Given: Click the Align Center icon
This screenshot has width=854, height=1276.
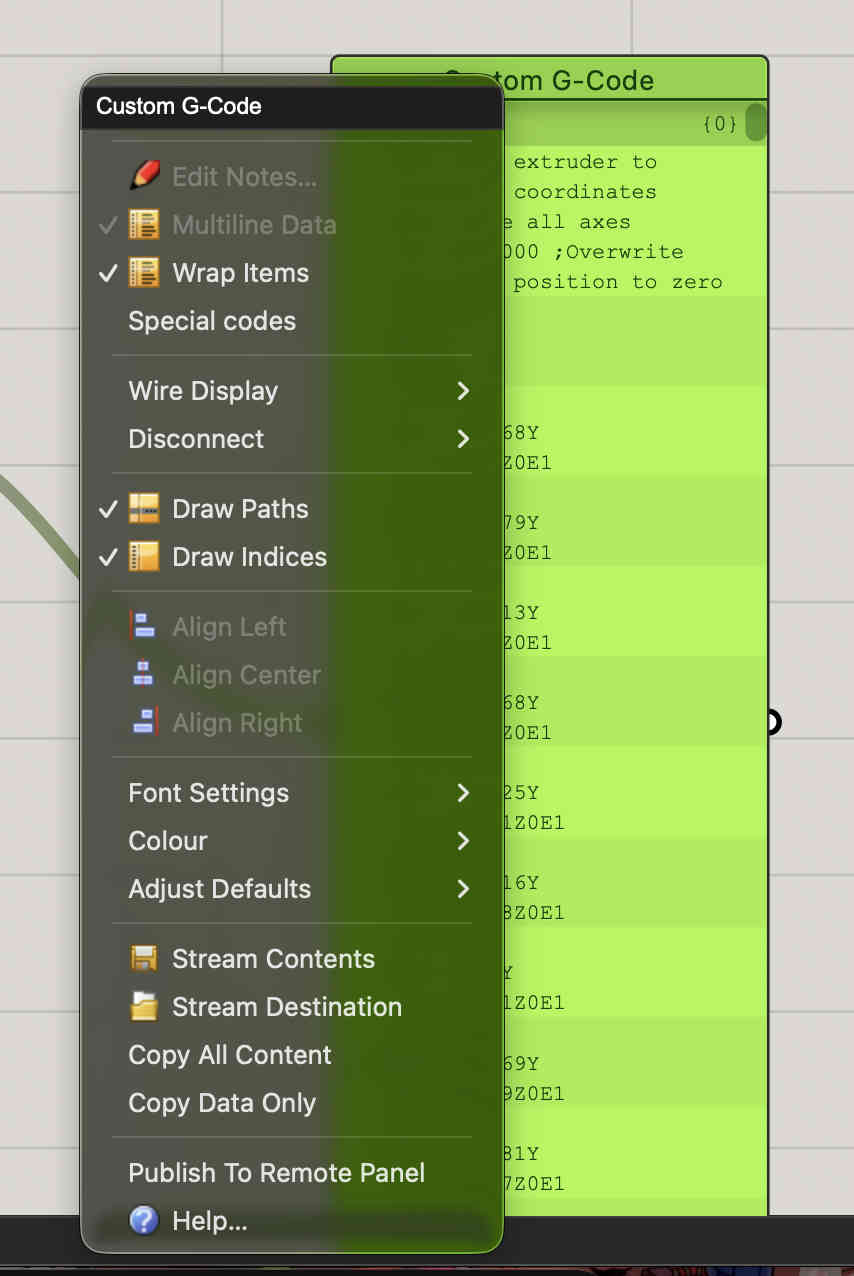Looking at the screenshot, I should tap(144, 675).
